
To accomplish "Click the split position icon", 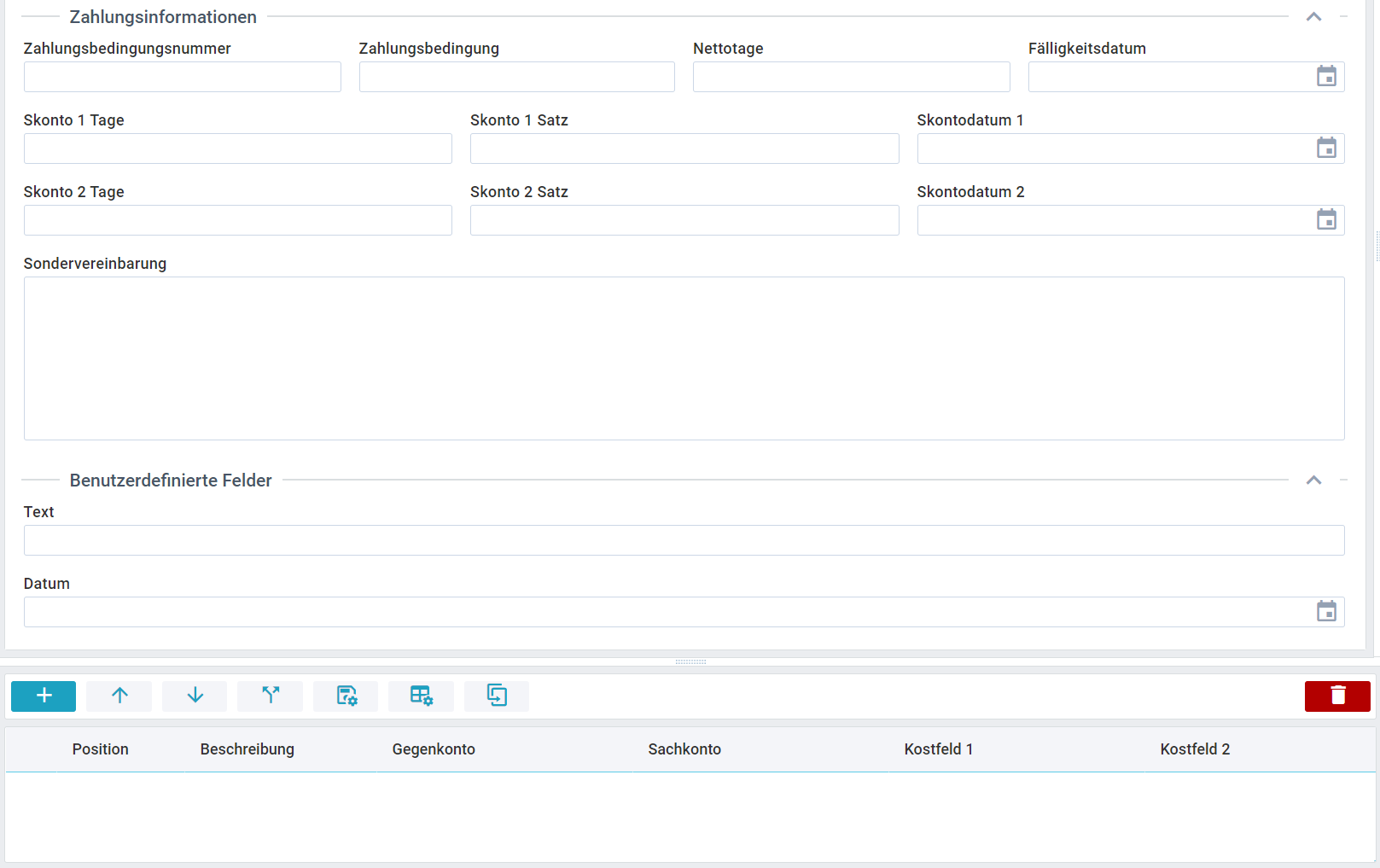I will click(271, 696).
